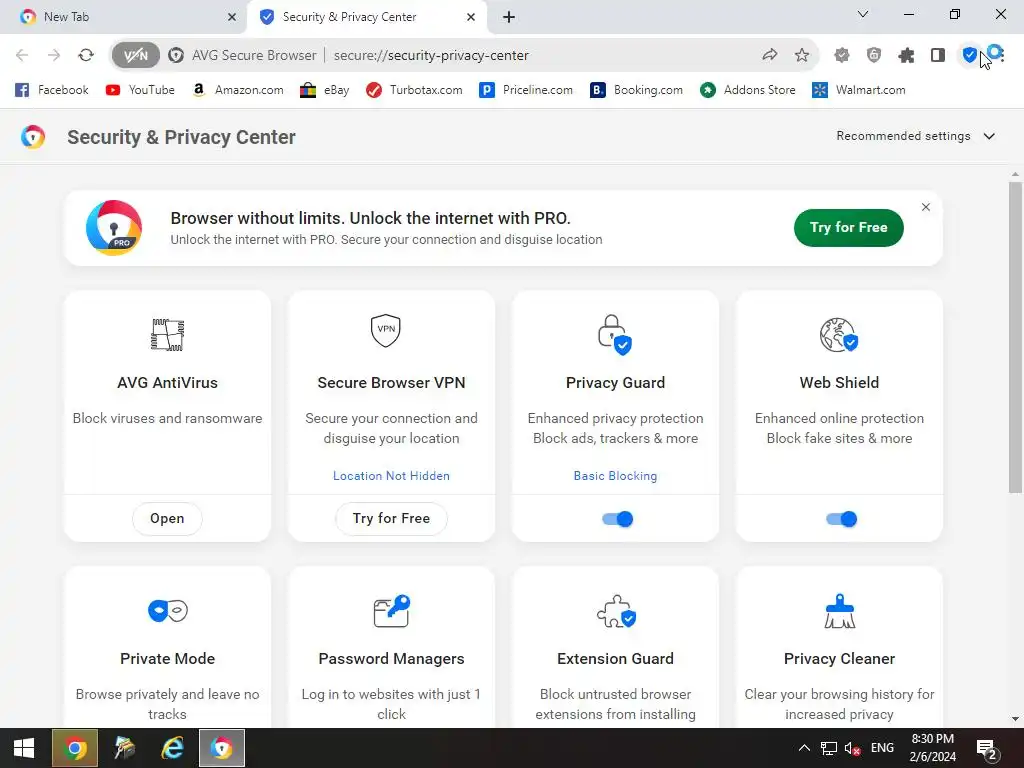Image resolution: width=1024 pixels, height=768 pixels.
Task: Click the ENG language indicator
Action: click(882, 748)
